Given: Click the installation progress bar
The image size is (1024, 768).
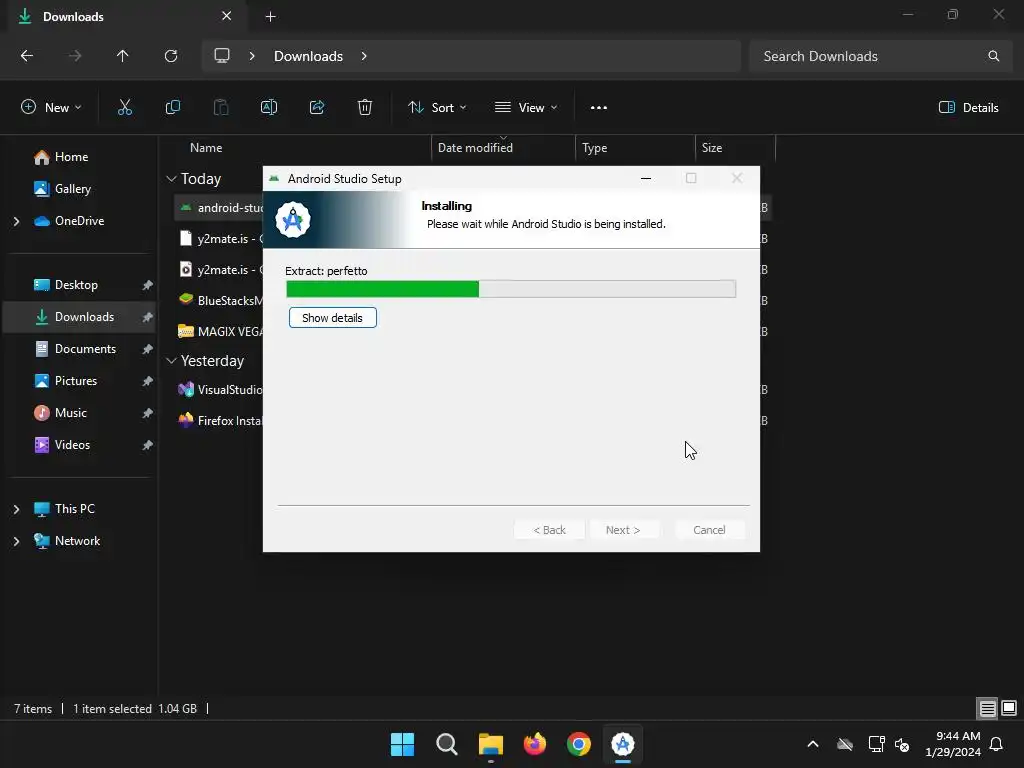Looking at the screenshot, I should click(511, 289).
